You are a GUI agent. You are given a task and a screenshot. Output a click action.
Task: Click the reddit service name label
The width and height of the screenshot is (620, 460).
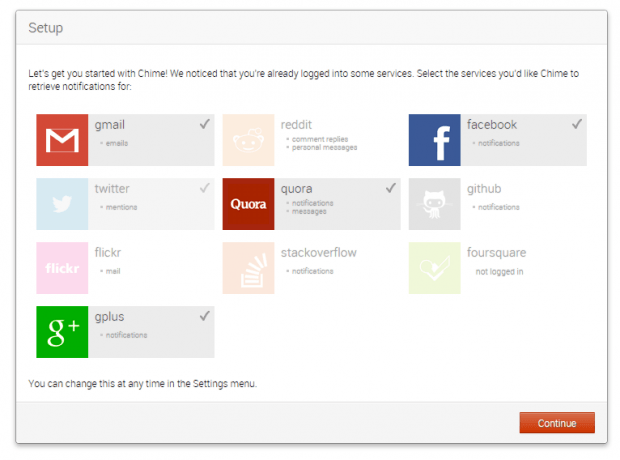point(298,125)
